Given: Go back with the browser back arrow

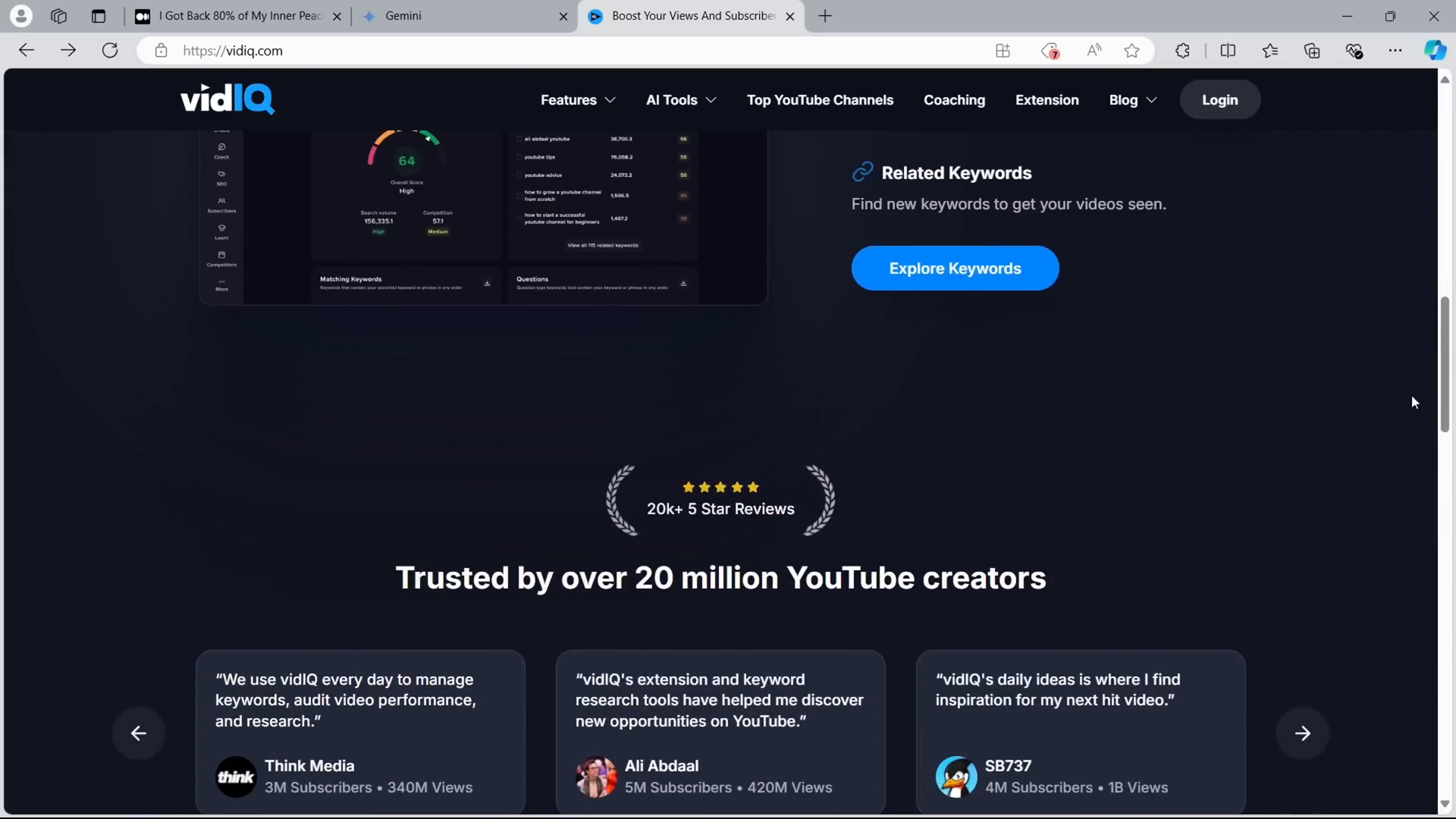Looking at the screenshot, I should (x=27, y=51).
